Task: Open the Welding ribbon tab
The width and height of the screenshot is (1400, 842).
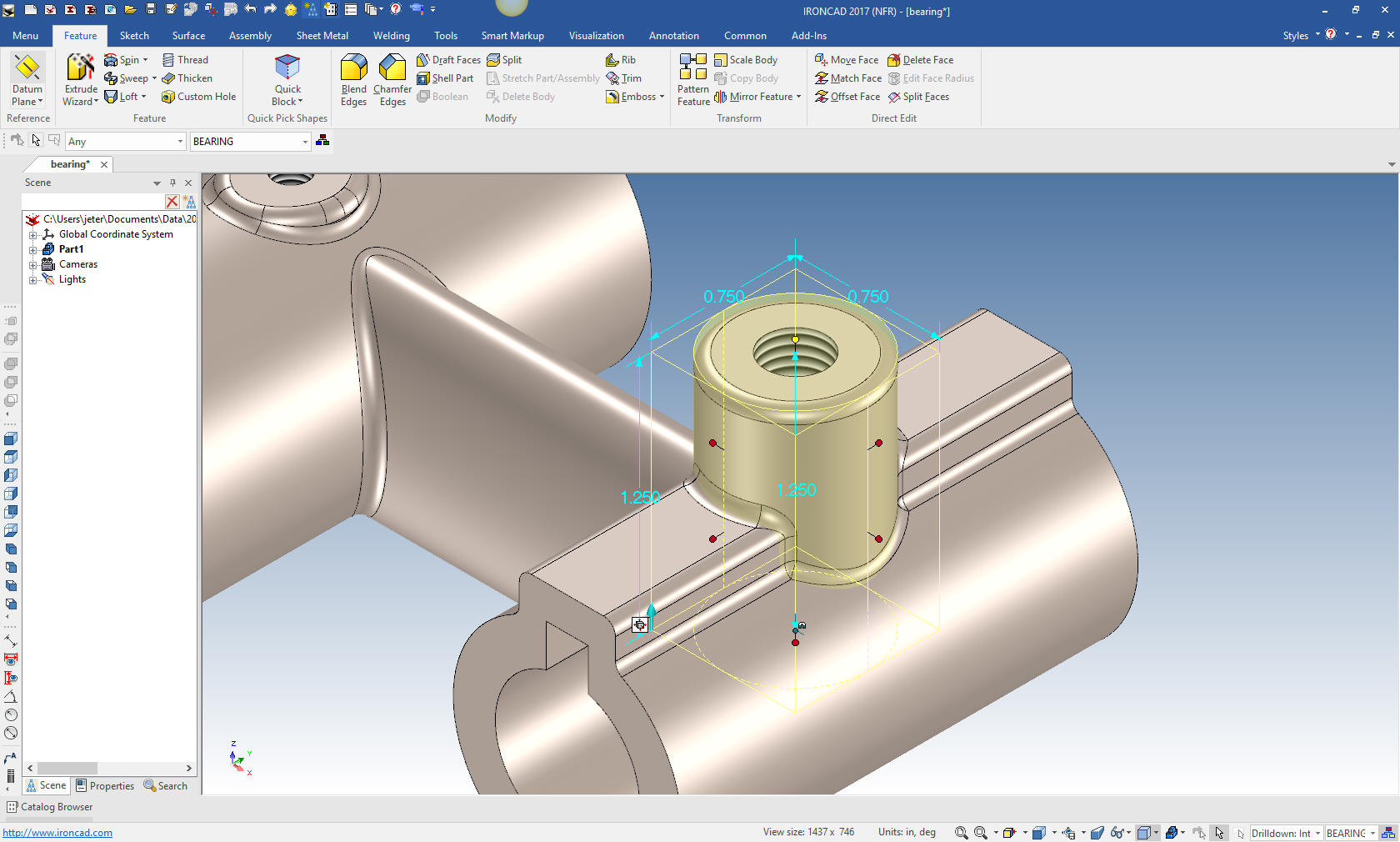Action: (391, 36)
